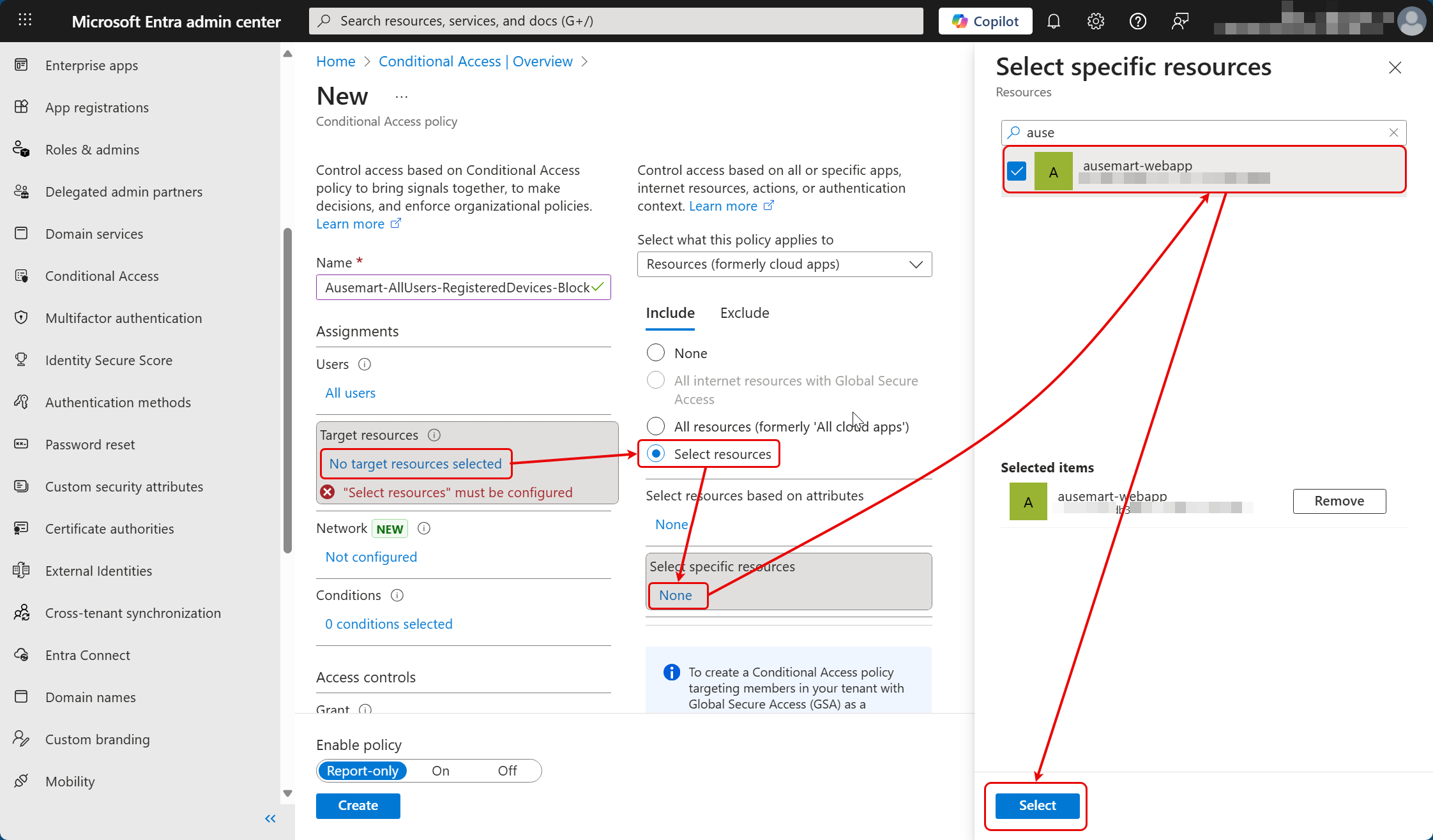Open the Resources policy applies dropdown
1433x840 pixels.
coord(784,264)
